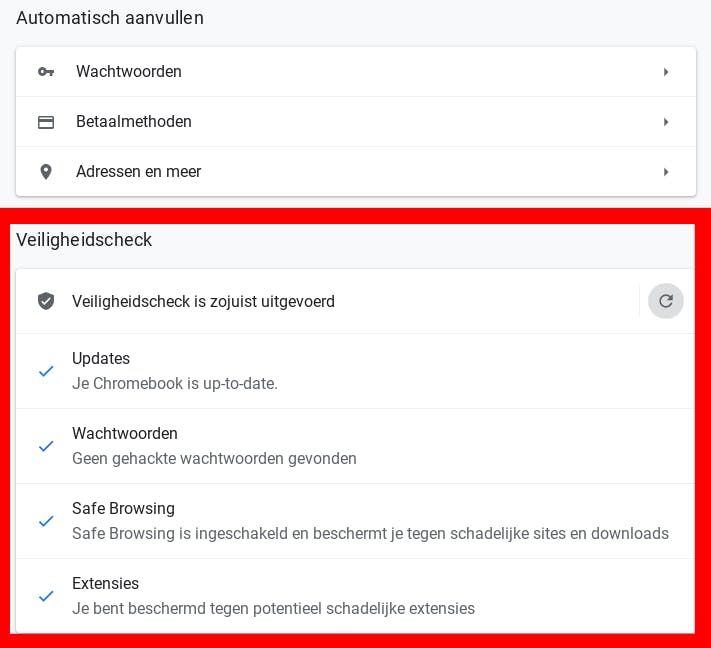The image size is (711, 648).
Task: Click the key icon beside Wachtwoorden
Action: pyautogui.click(x=46, y=72)
